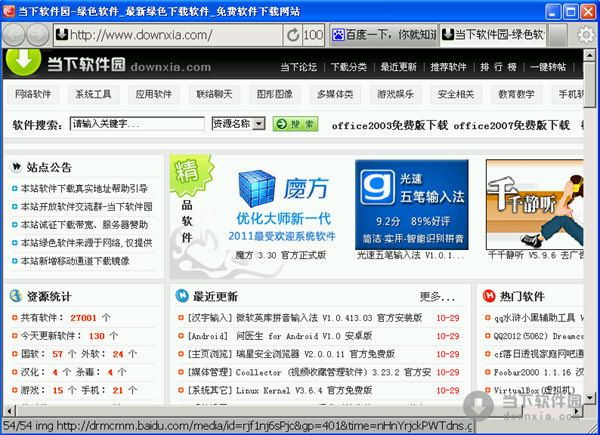This screenshot has height=435, width=600.
Task: Click office2003免费版下载 link
Action: tap(390, 125)
